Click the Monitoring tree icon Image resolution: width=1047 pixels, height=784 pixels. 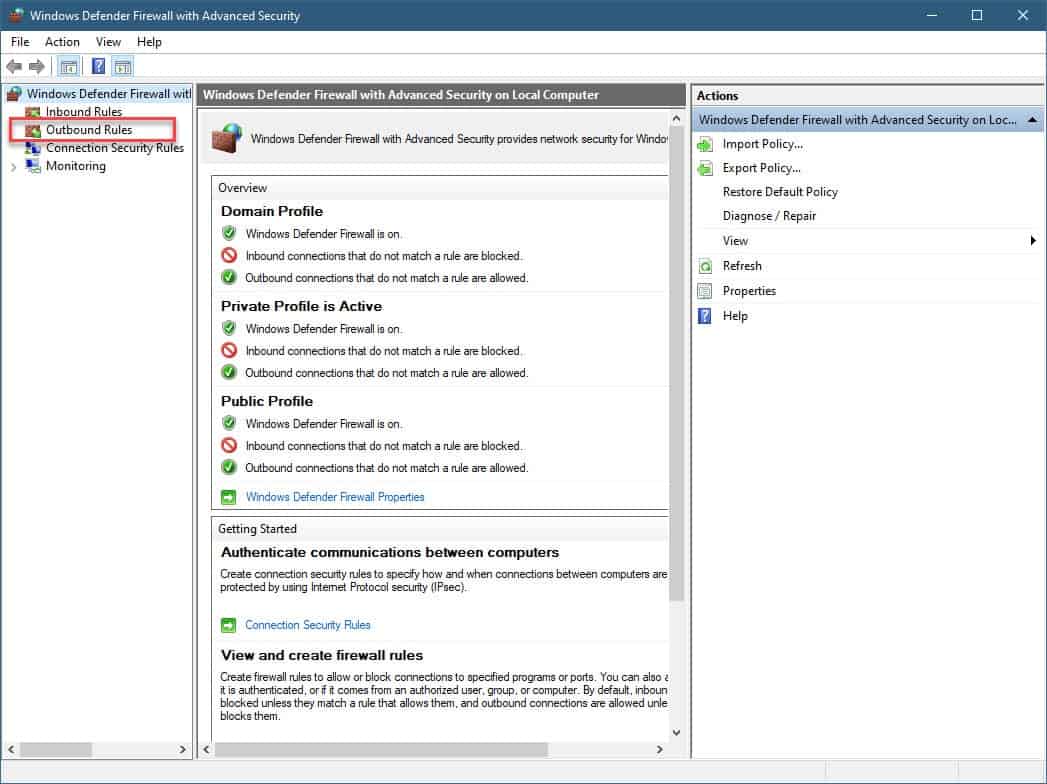point(33,166)
